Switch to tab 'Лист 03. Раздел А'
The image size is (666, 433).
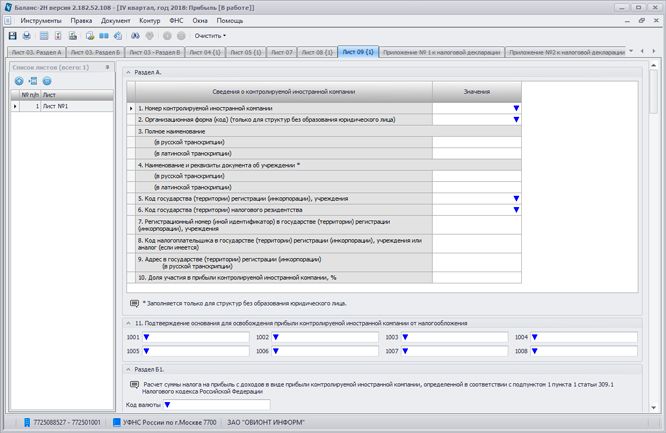pyautogui.click(x=37, y=52)
